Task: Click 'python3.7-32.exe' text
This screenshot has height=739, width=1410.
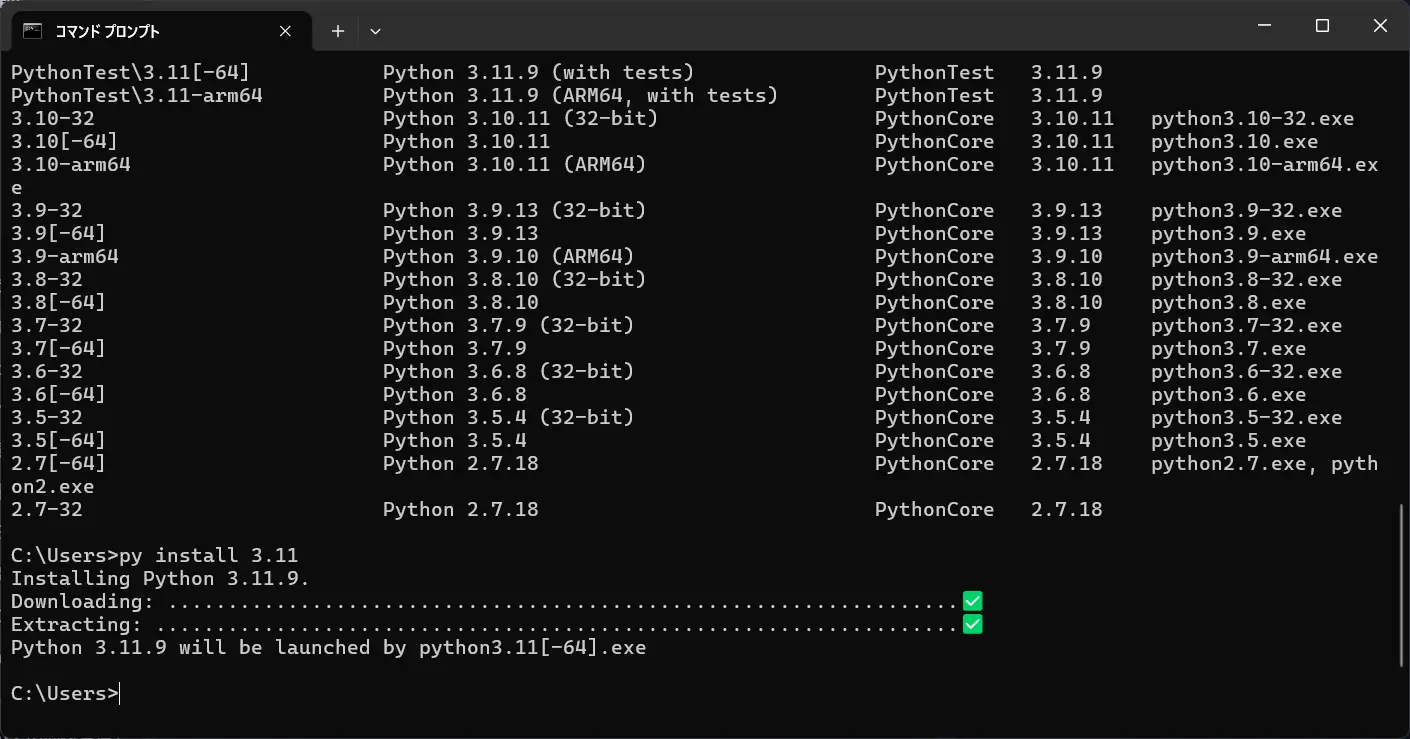Action: click(x=1246, y=325)
